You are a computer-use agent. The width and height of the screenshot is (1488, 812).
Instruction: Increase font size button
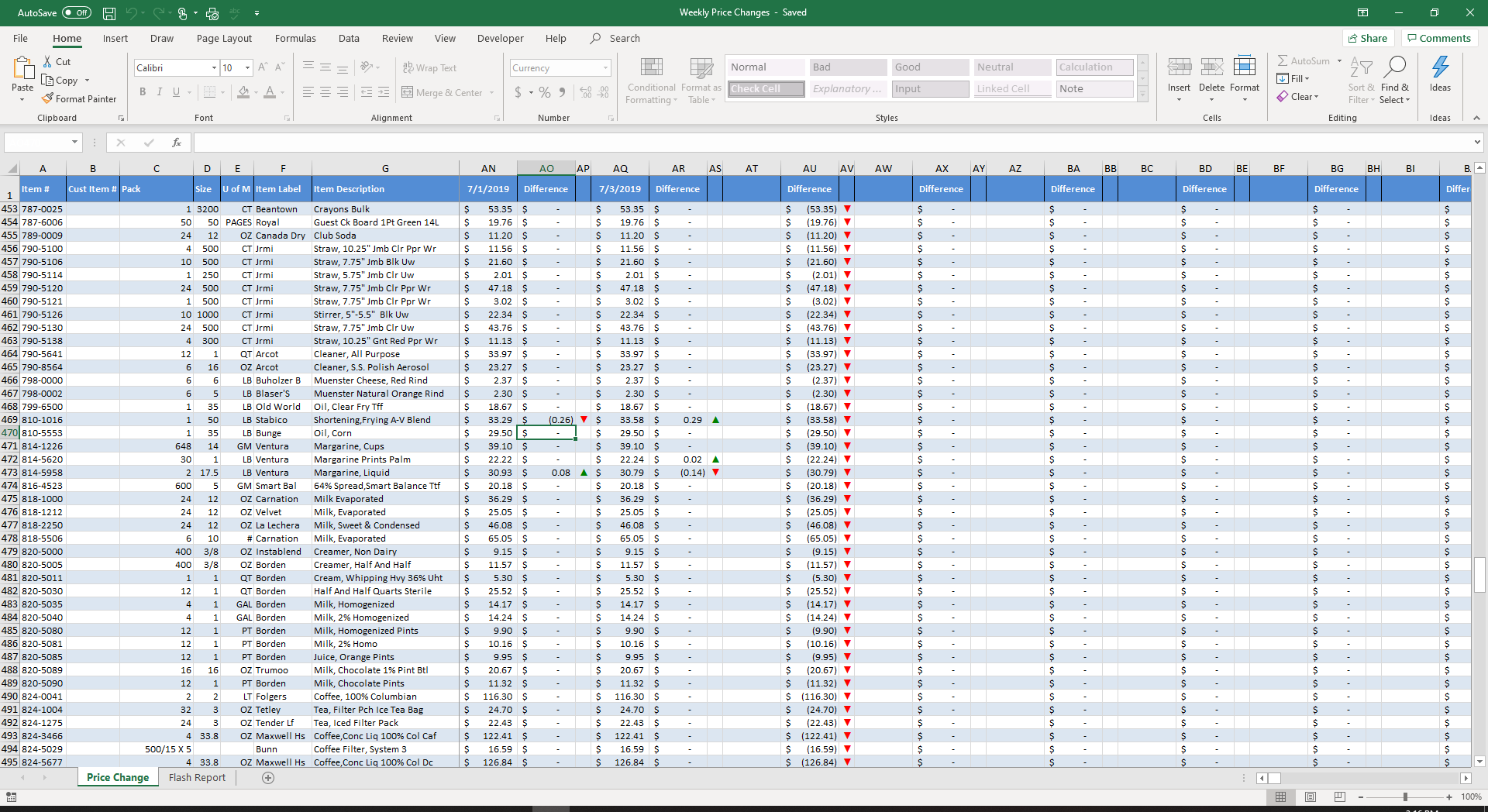(x=263, y=67)
